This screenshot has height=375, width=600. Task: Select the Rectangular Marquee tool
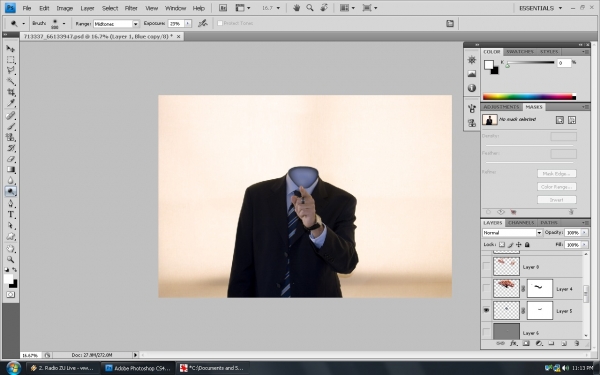tap(10, 60)
